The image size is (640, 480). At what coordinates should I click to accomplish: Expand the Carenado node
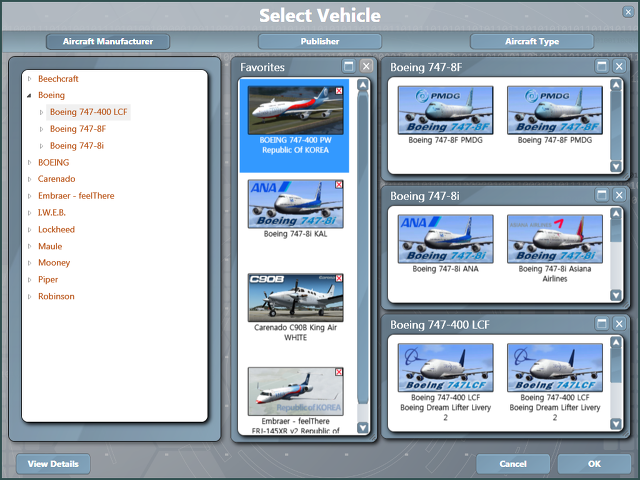[29, 179]
